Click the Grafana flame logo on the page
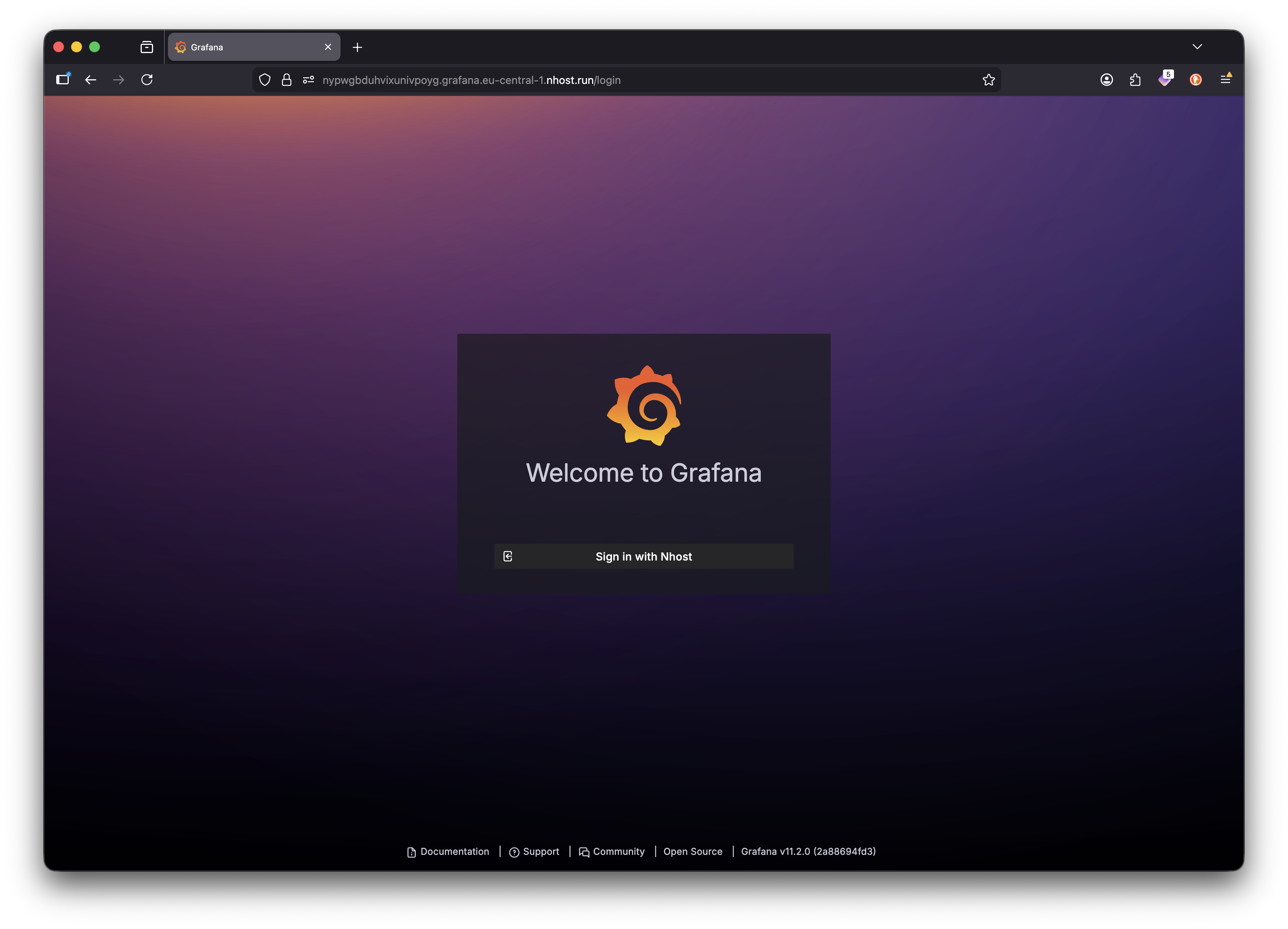 pyautogui.click(x=644, y=404)
